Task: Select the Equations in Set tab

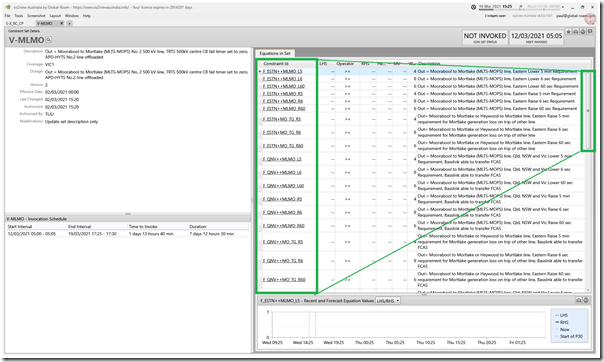Action: click(275, 53)
